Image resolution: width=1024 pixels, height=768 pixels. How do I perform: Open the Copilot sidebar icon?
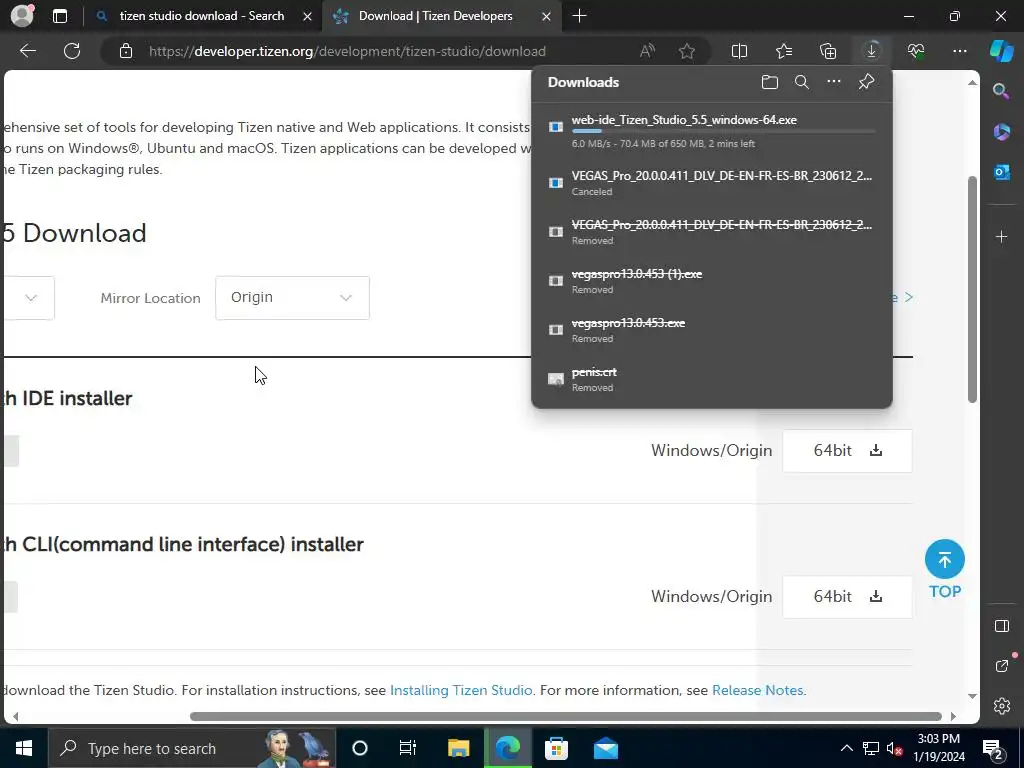(1001, 51)
